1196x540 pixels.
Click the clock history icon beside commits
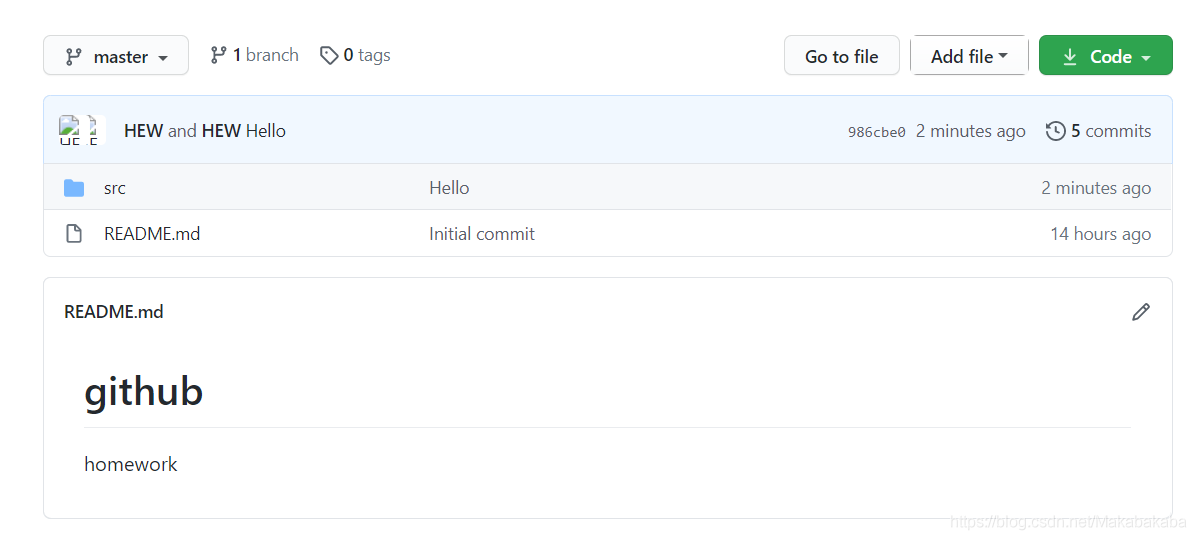pos(1056,131)
